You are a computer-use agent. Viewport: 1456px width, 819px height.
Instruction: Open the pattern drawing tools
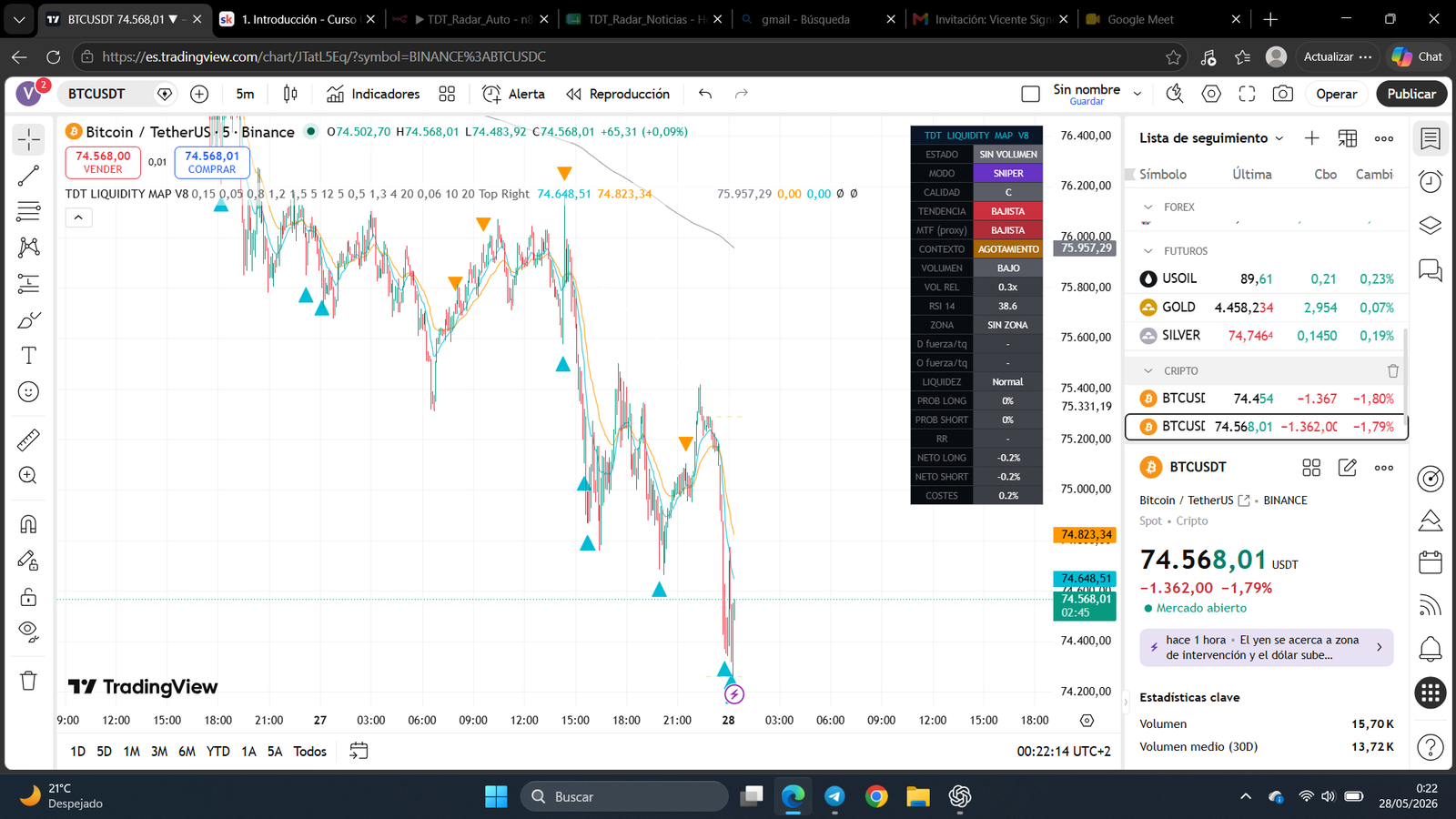coord(29,247)
